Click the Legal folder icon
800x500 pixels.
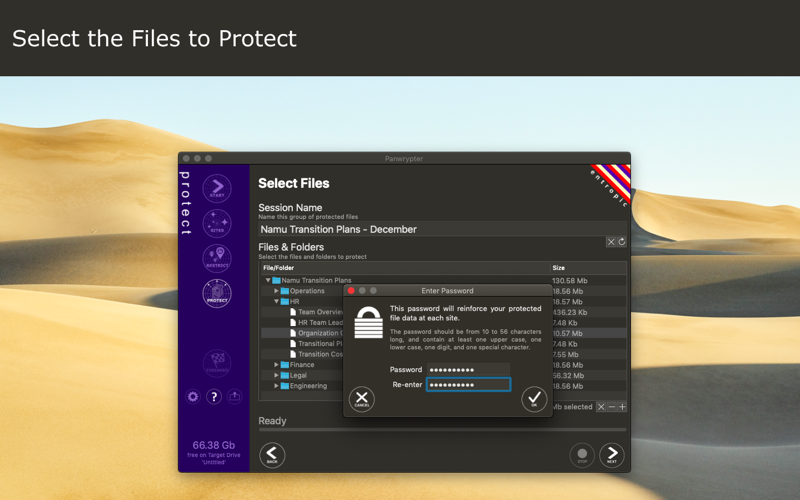(x=285, y=376)
